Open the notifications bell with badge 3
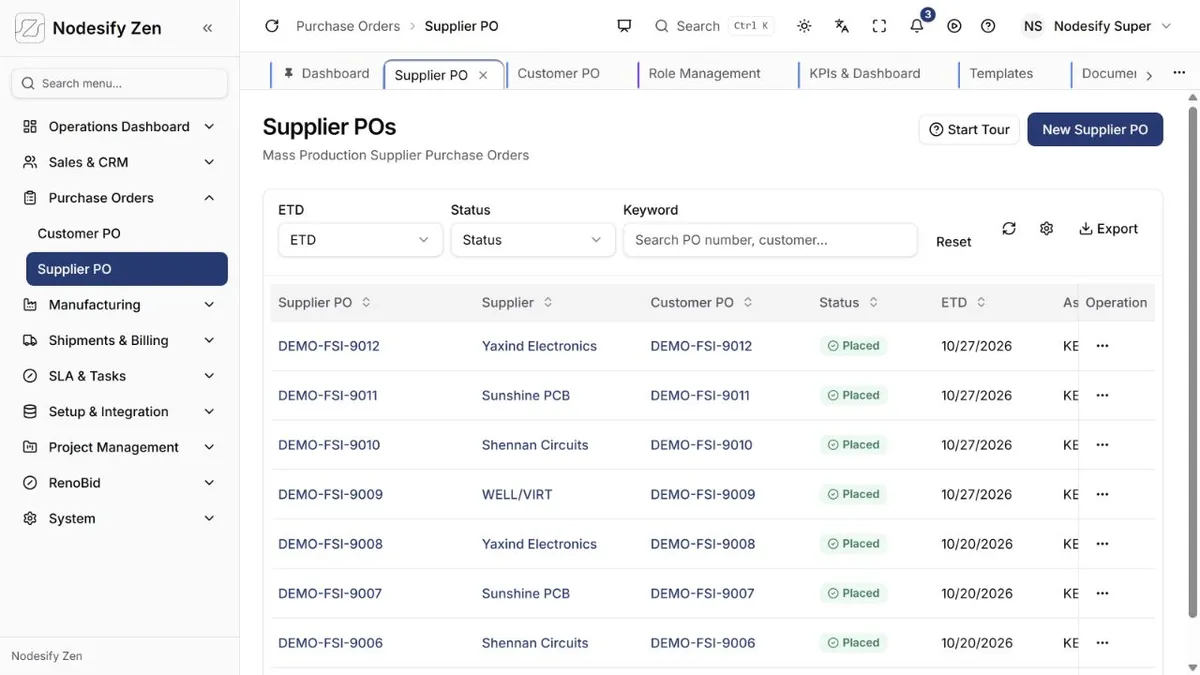1200x675 pixels. 917,26
